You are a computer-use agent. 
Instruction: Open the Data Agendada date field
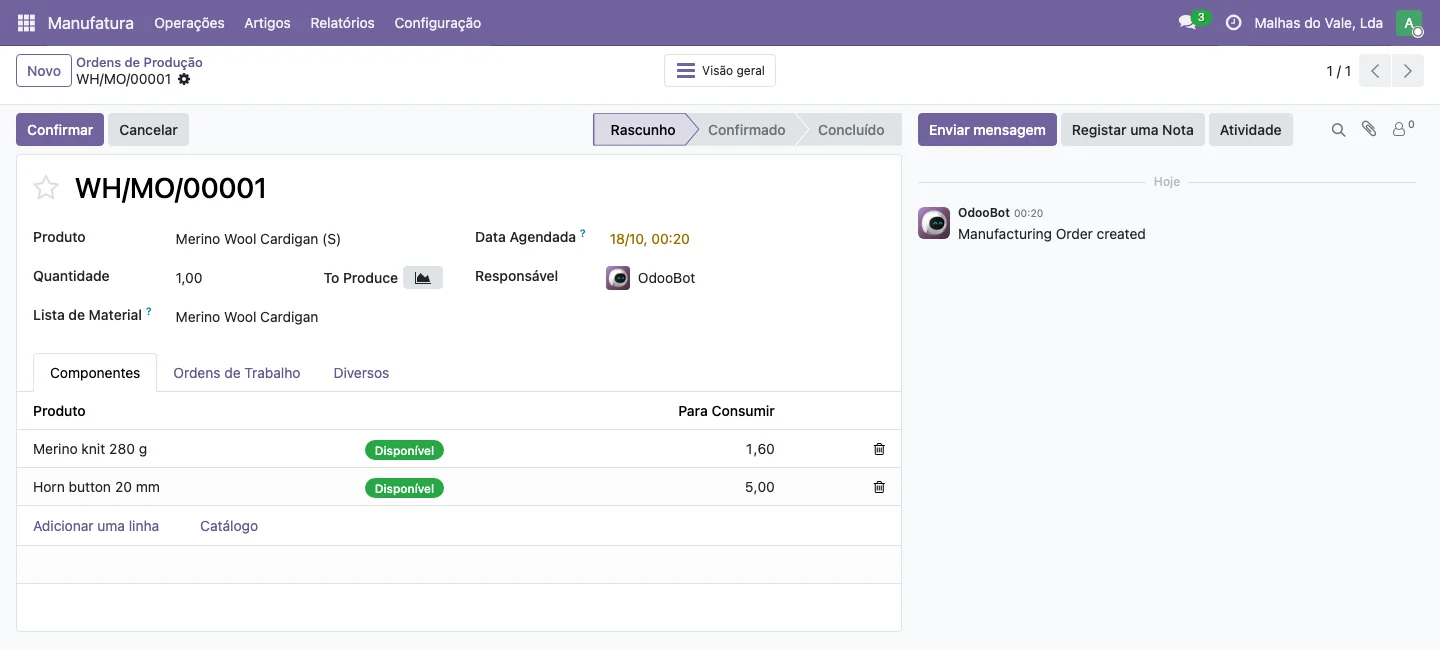747,239
